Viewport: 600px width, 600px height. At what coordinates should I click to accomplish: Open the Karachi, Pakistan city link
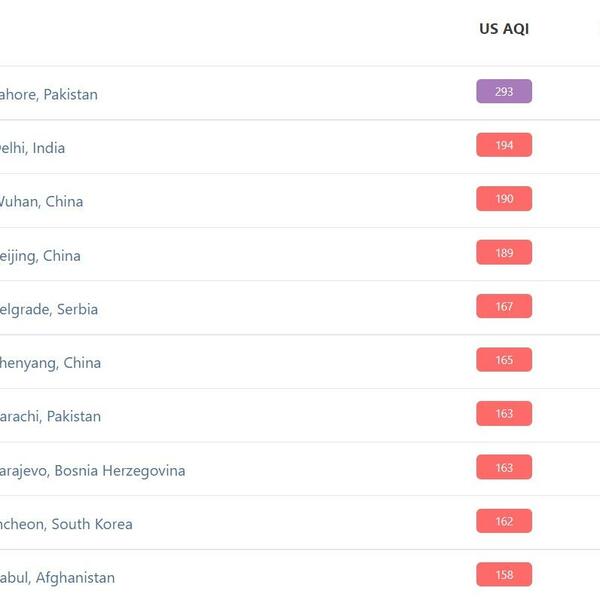click(x=50, y=417)
